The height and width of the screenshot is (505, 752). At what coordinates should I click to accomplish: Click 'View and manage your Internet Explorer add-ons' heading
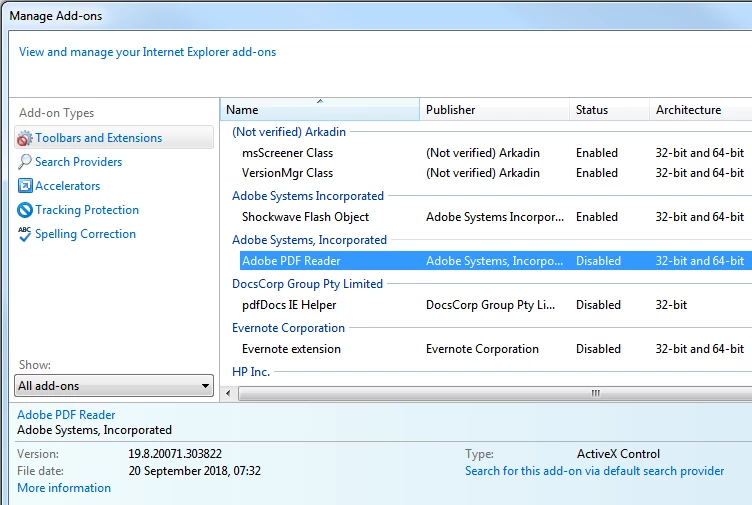click(147, 52)
